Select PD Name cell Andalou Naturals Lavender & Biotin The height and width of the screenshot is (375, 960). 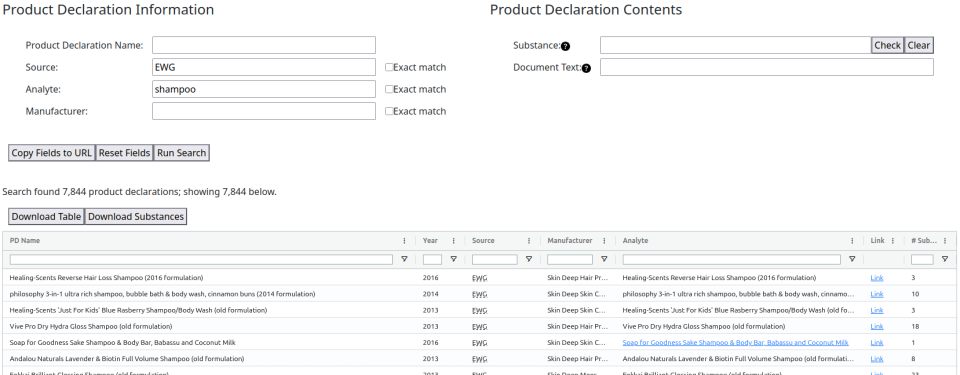tap(127, 359)
